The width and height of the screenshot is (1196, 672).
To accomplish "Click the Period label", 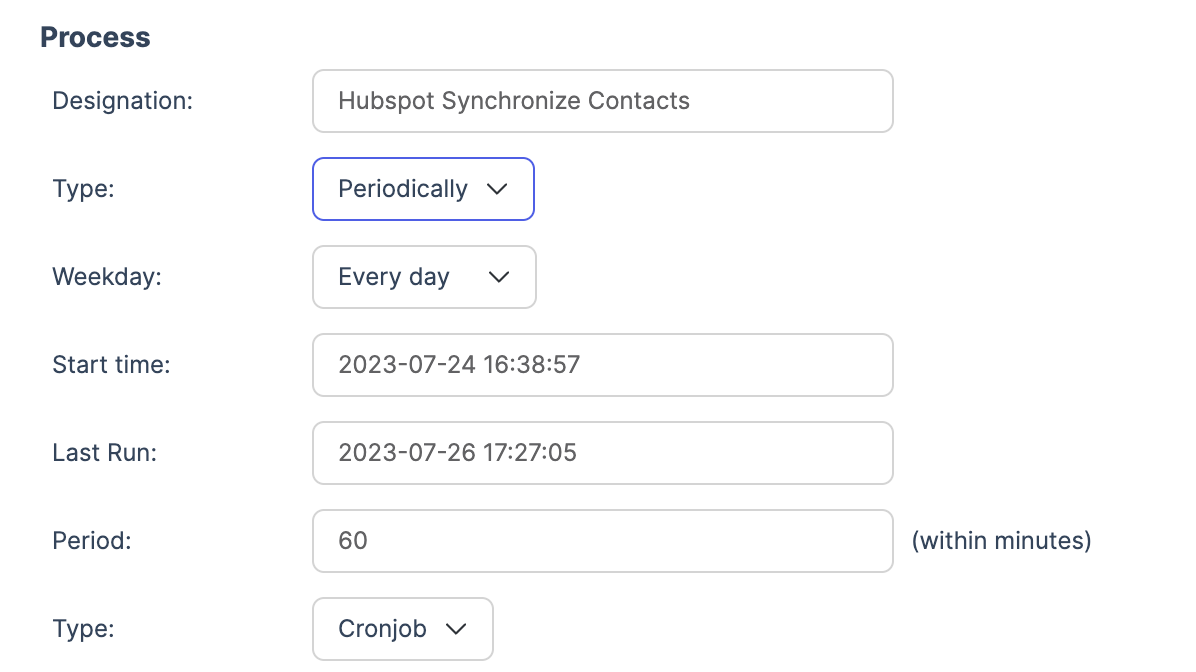I will (x=91, y=541).
